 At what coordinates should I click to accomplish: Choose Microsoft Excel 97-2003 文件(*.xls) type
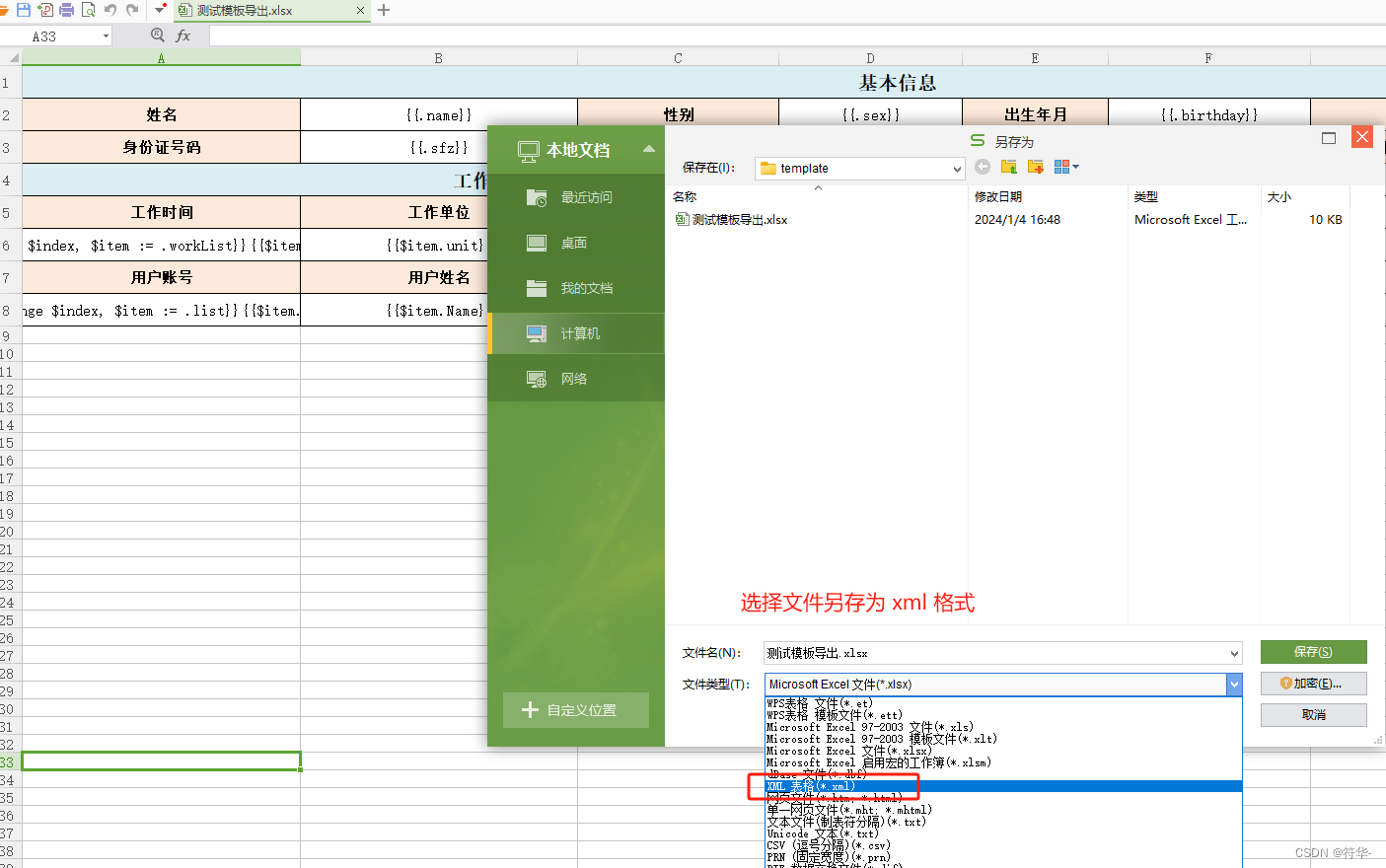(1003, 727)
